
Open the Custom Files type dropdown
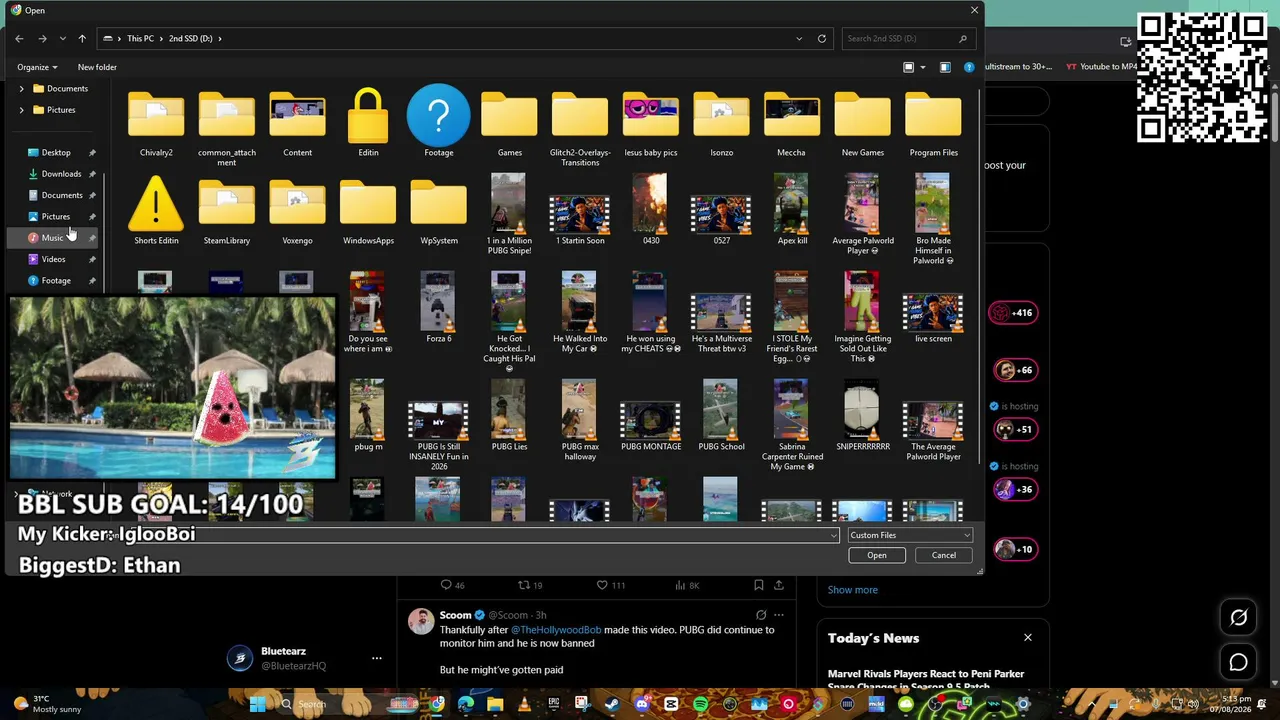(909, 535)
